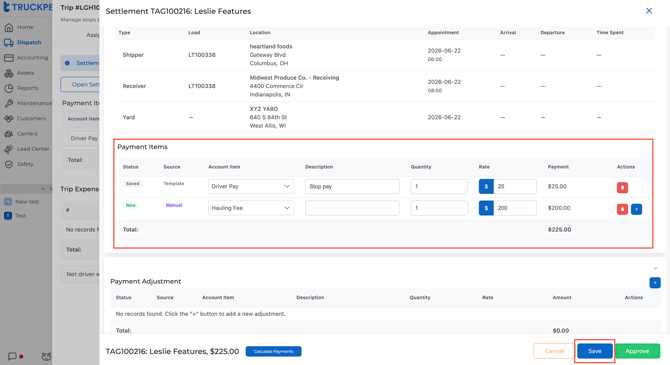Screen dimensions: 670x365
Task: Click the Test workspace icon
Action: click(8, 216)
